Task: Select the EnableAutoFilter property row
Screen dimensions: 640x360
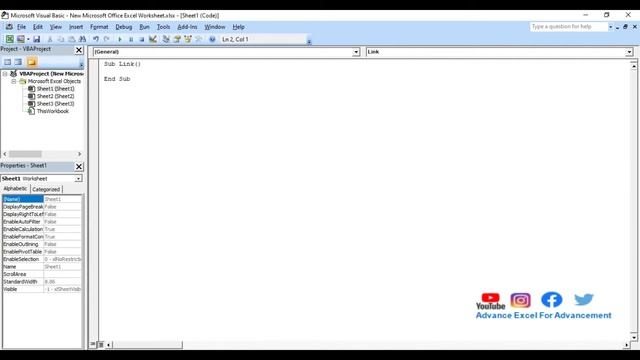Action: point(42,222)
